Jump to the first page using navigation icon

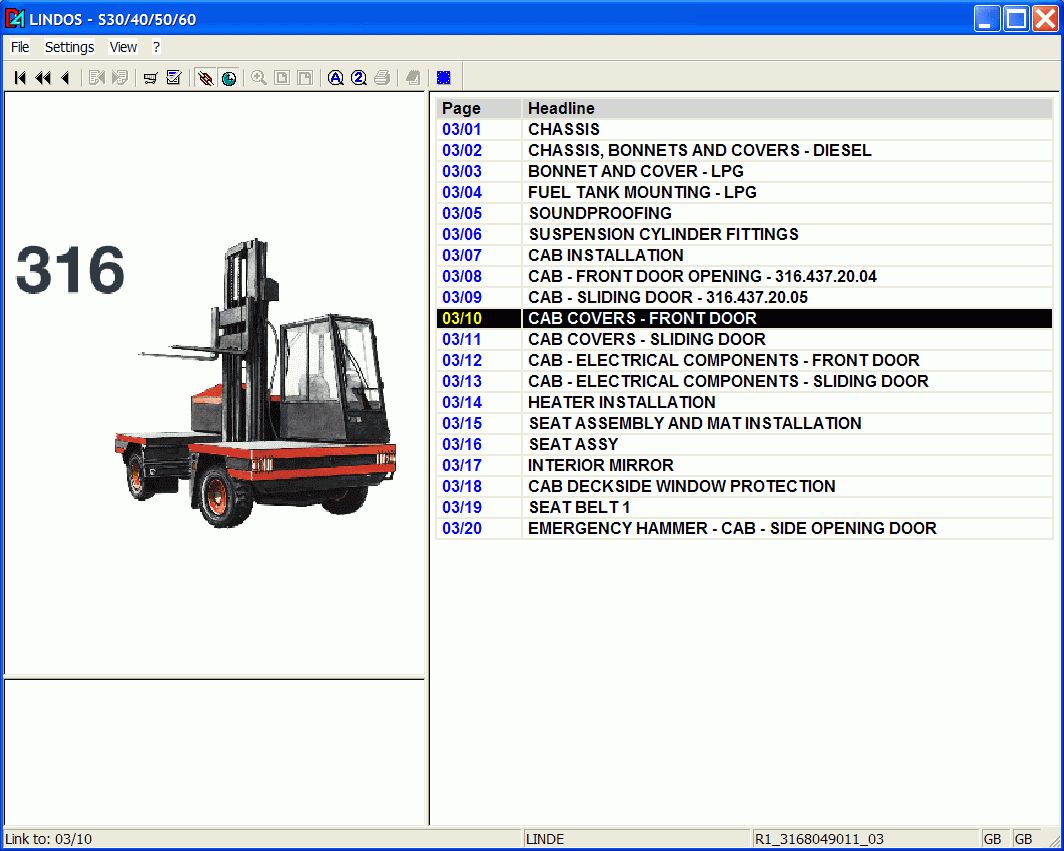(x=19, y=77)
